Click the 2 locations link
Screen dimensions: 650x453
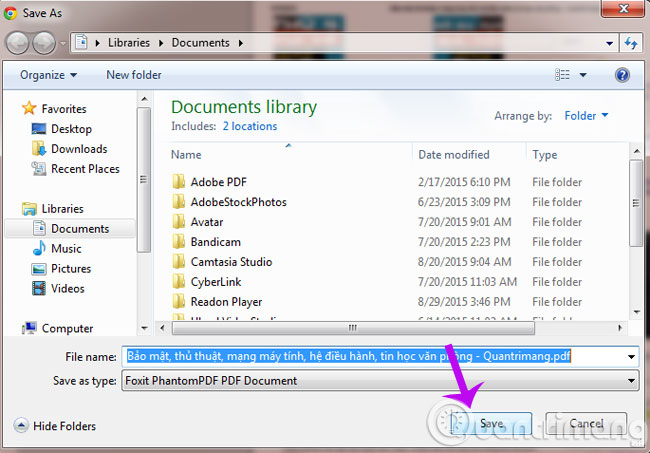pos(250,126)
